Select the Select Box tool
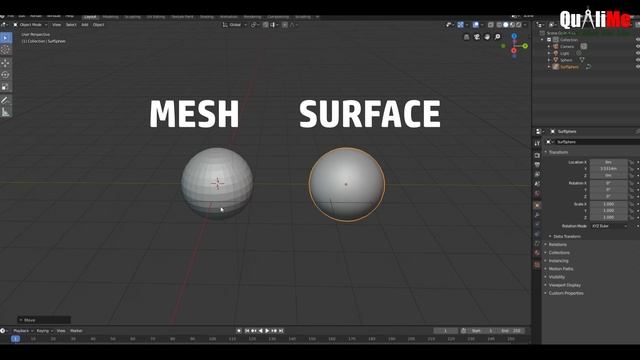This screenshot has height=360, width=640. point(5,38)
